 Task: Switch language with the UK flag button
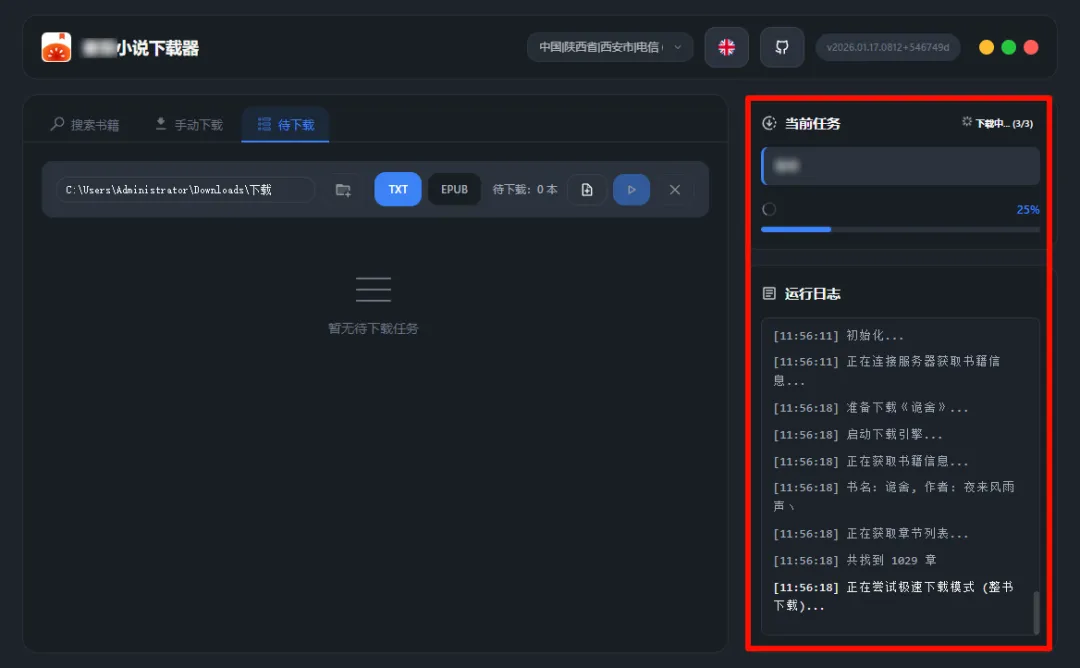(x=727, y=47)
